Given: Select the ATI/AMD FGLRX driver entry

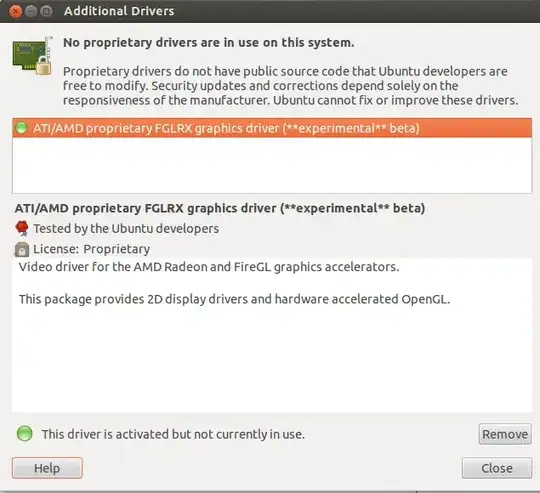Looking at the screenshot, I should [x=272, y=128].
